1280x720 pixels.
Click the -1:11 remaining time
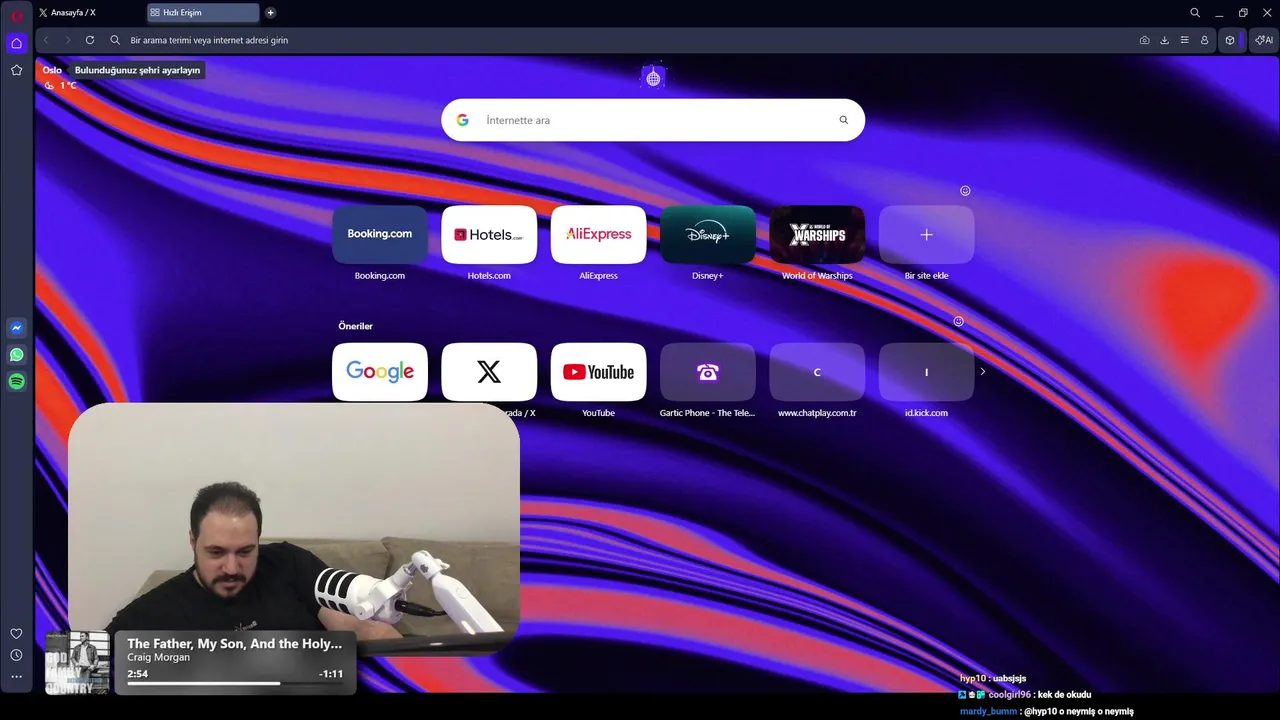pos(331,674)
